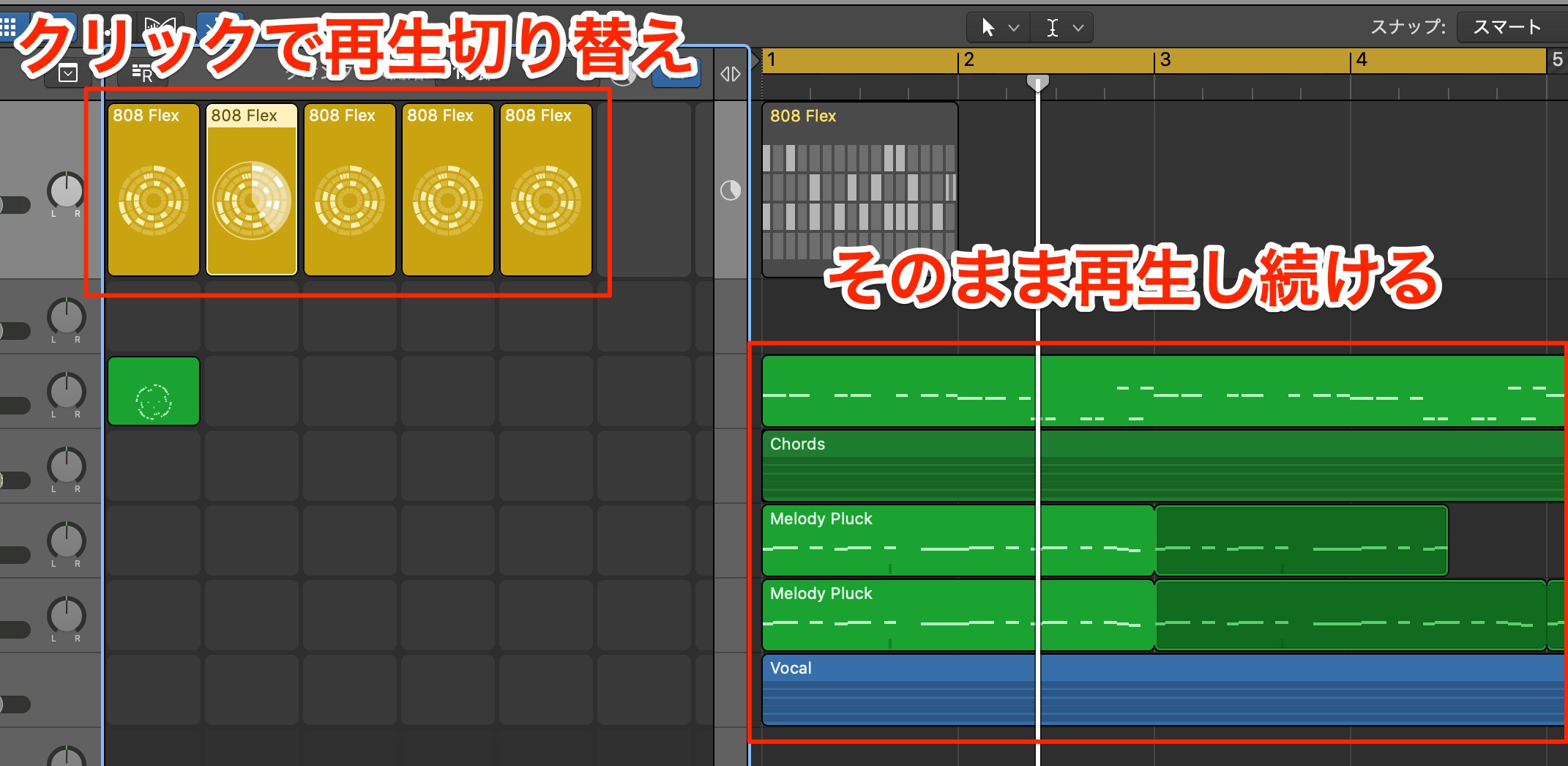This screenshot has height=766, width=1568.
Task: Trigger the green Live Loops cell
Action: tap(154, 391)
